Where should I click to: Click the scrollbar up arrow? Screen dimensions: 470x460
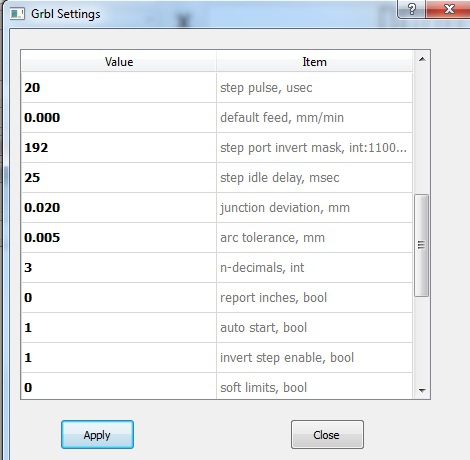click(422, 59)
